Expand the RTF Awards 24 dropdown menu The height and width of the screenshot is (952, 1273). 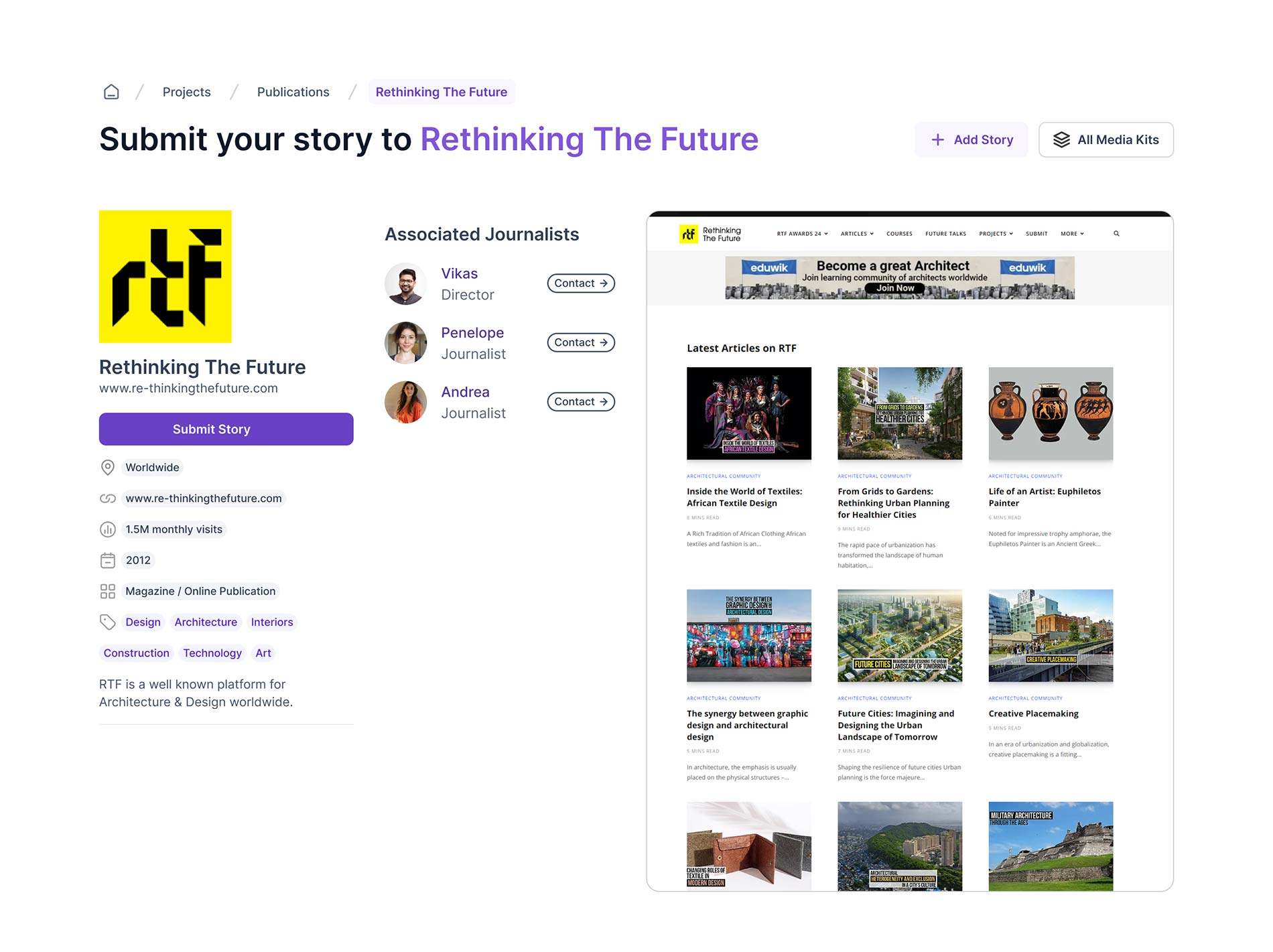coord(802,234)
